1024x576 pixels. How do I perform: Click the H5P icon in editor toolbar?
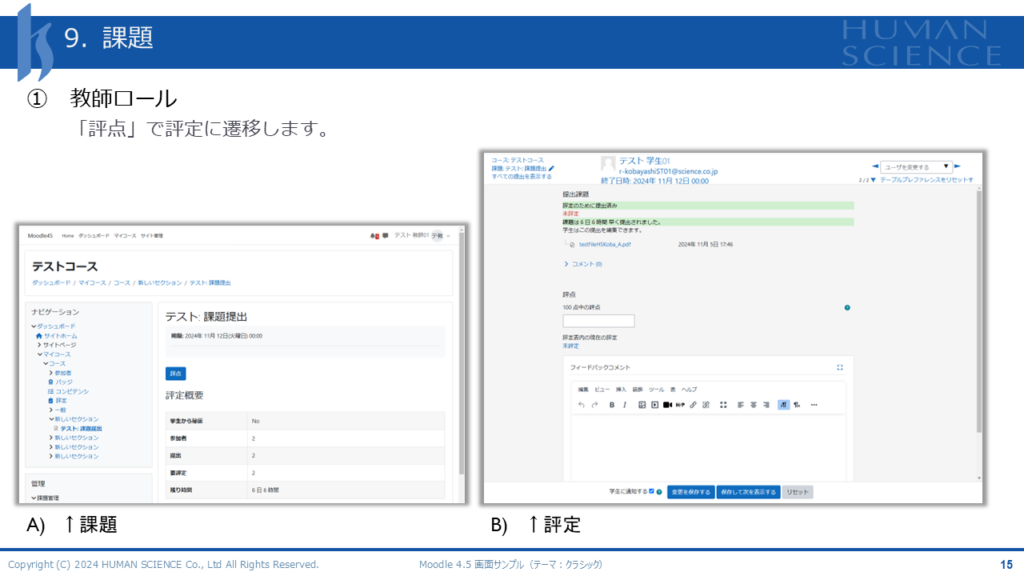[680, 405]
